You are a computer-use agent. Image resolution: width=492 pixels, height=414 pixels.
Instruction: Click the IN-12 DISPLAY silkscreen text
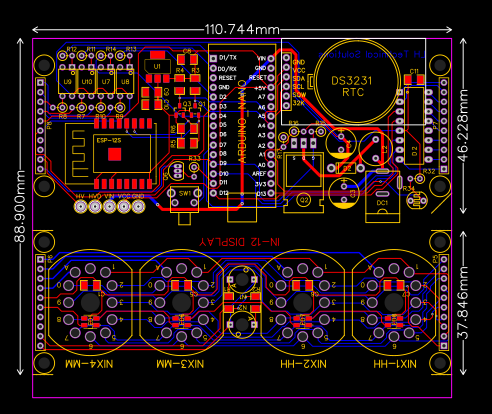pos(239,242)
